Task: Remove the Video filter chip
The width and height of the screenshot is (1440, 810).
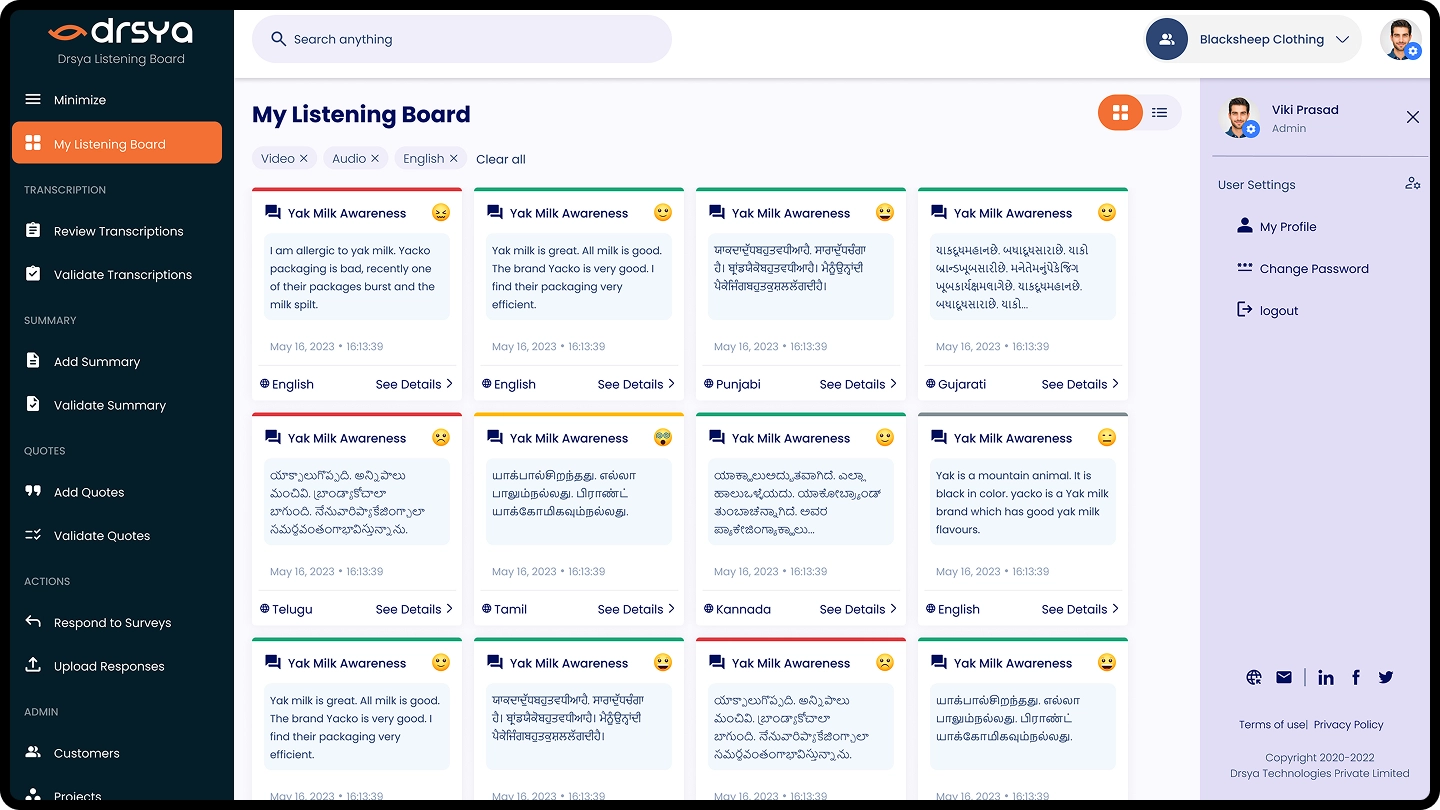Action: (x=305, y=158)
